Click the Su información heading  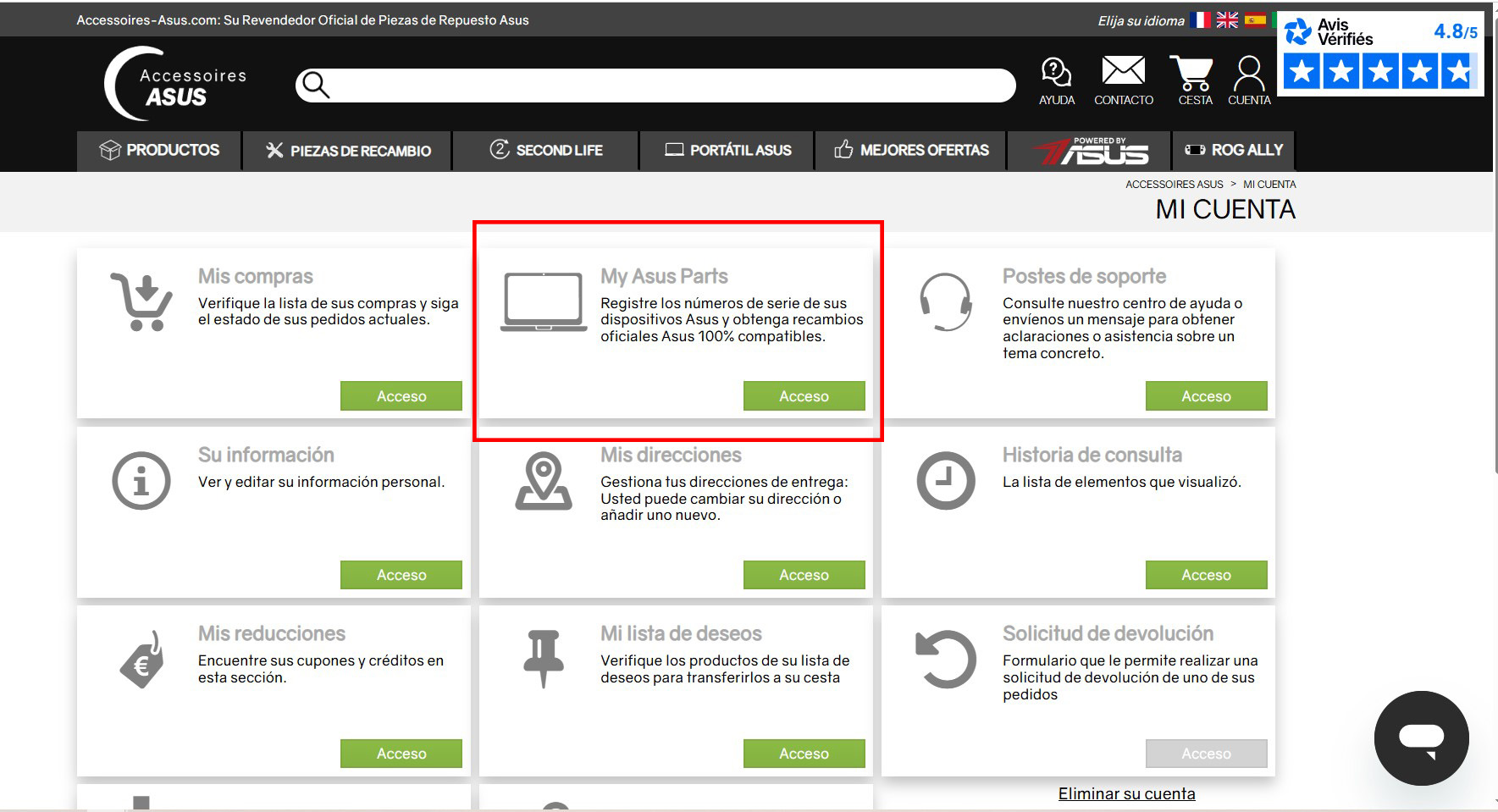pyautogui.click(x=266, y=455)
